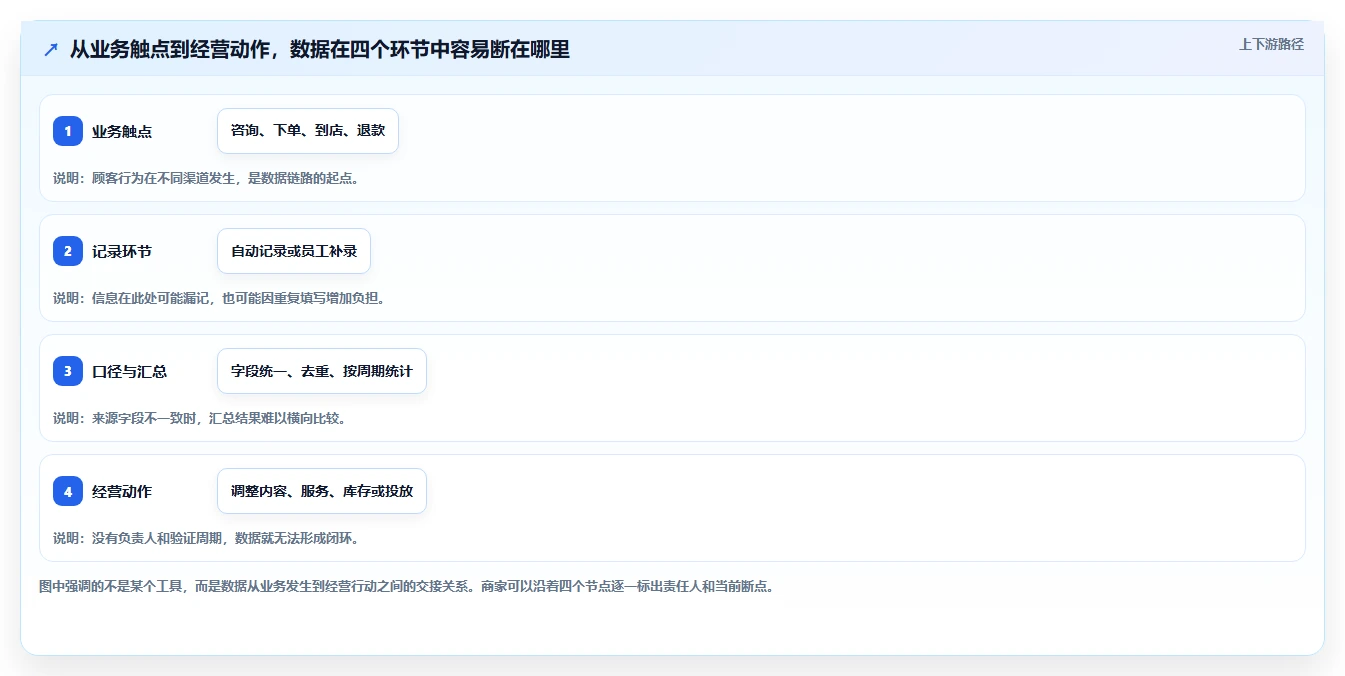
Task: Select the 咨询、下单、到店、退款 chip
Action: click(x=308, y=131)
